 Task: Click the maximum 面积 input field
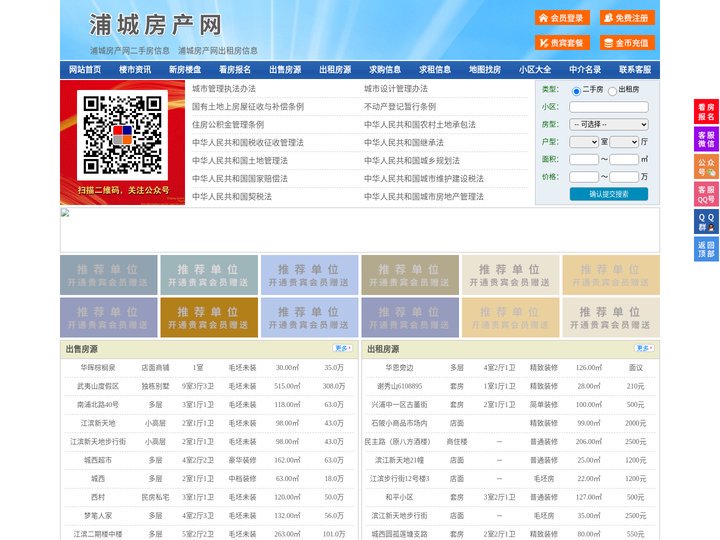coord(624,159)
